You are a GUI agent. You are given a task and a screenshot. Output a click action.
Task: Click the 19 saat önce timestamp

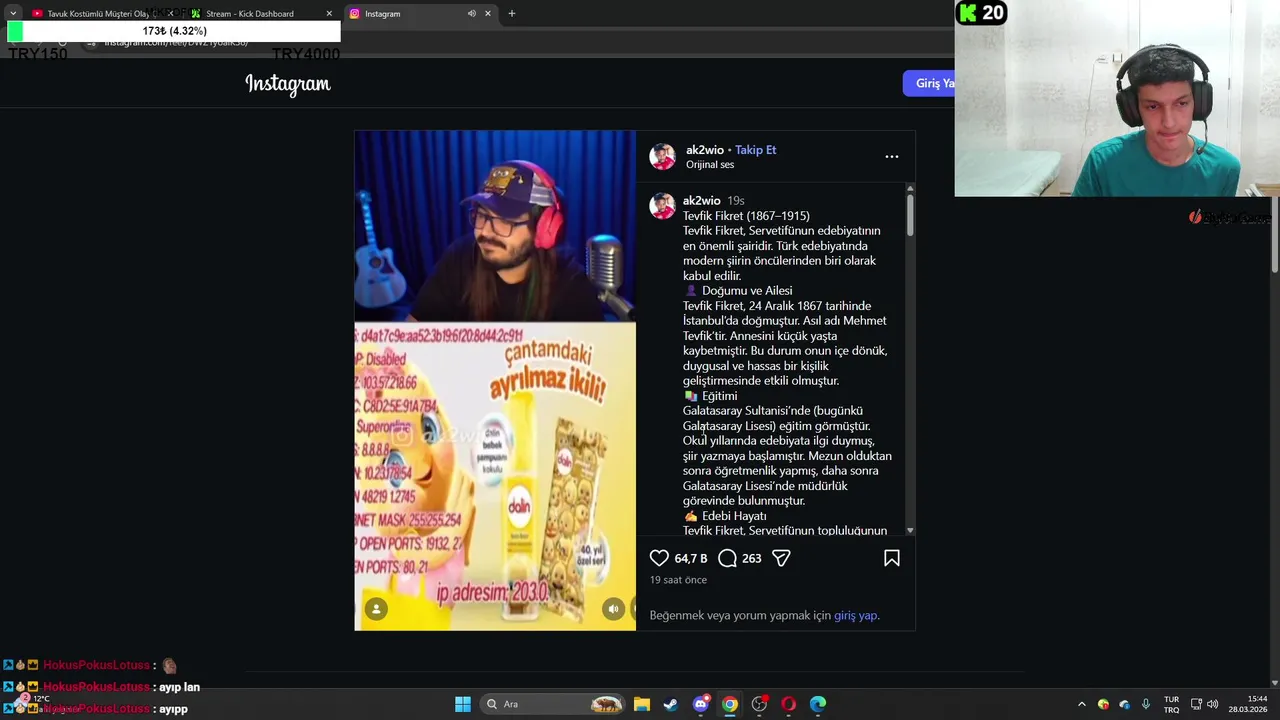pos(678,580)
